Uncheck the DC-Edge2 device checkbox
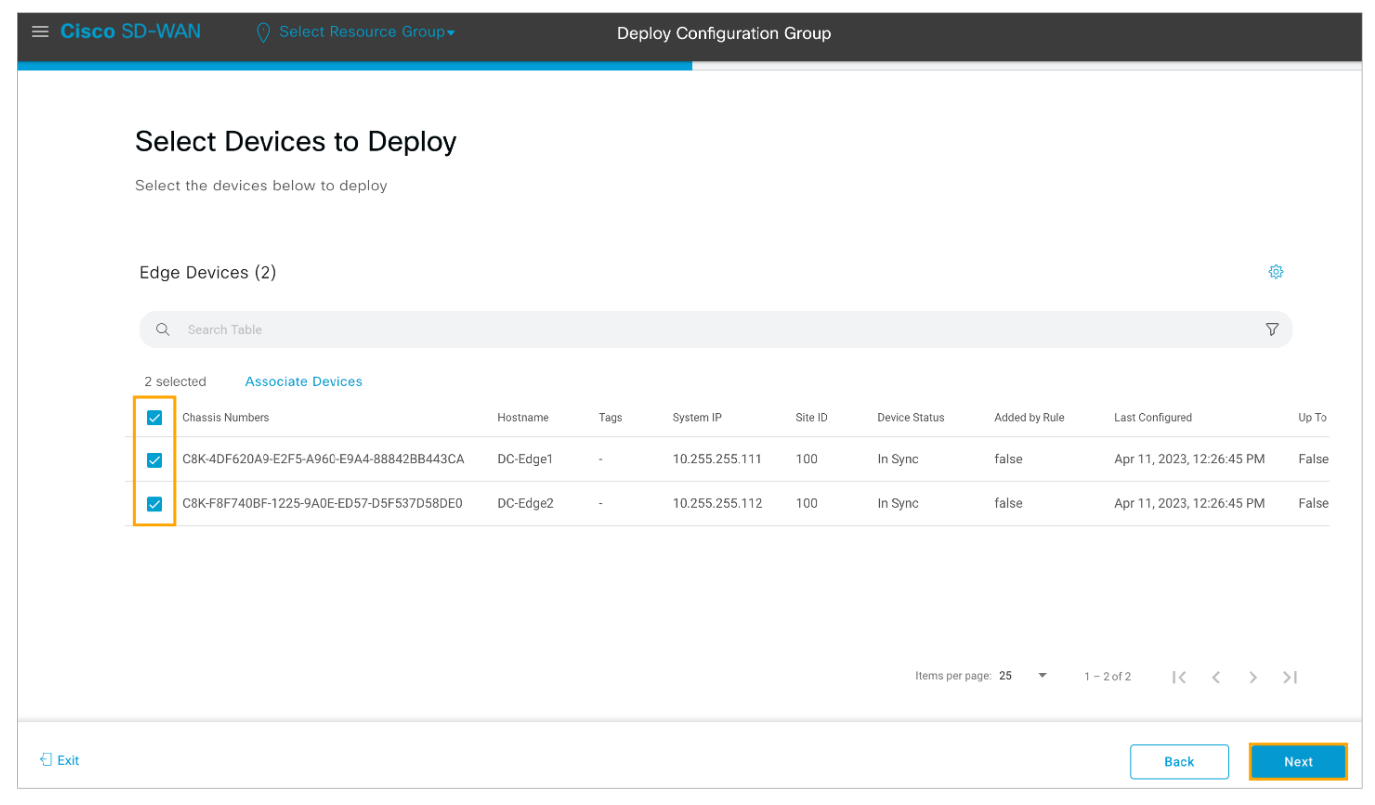The height and width of the screenshot is (805, 1375). pos(154,504)
